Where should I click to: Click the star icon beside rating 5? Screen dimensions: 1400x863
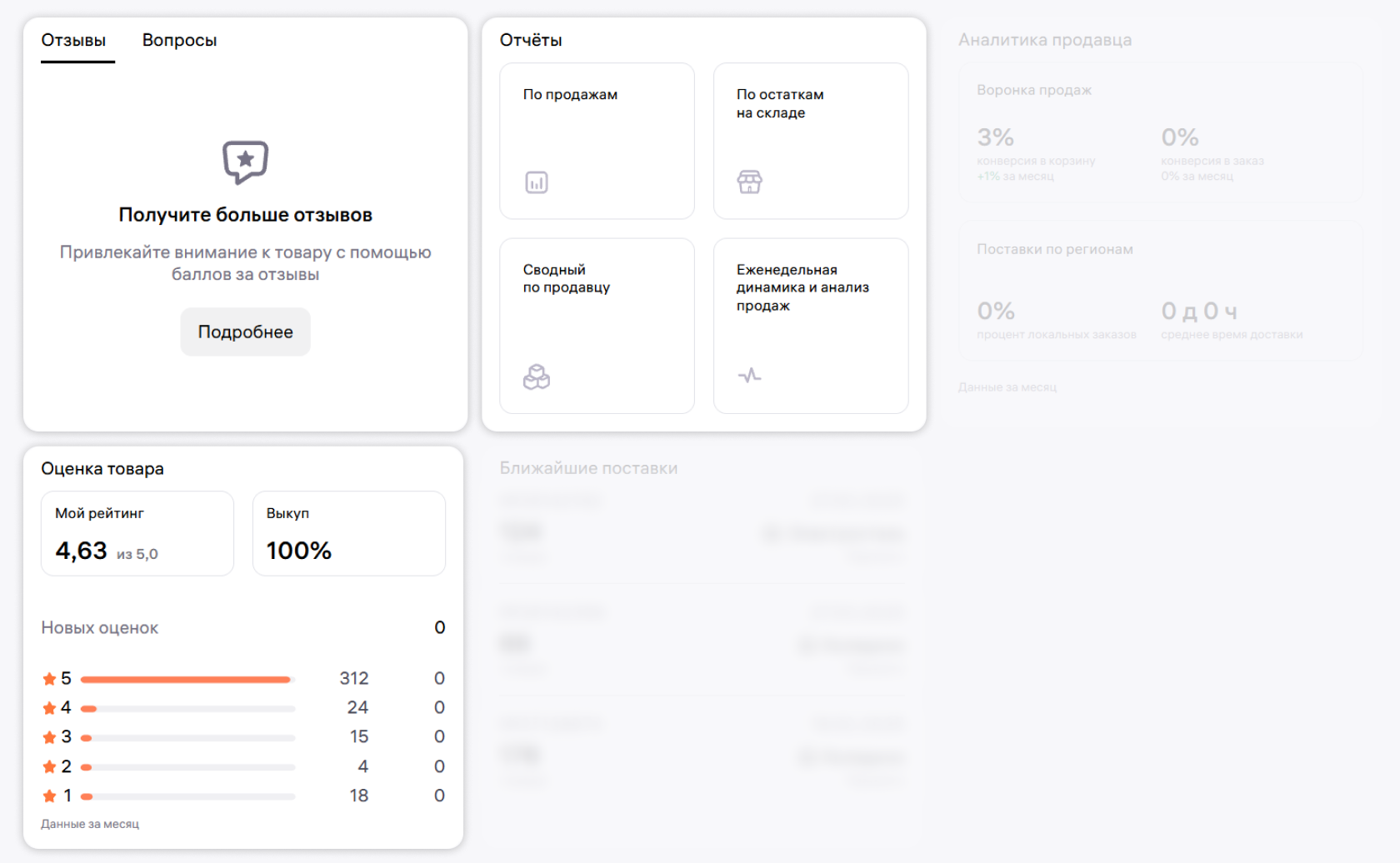click(x=49, y=679)
